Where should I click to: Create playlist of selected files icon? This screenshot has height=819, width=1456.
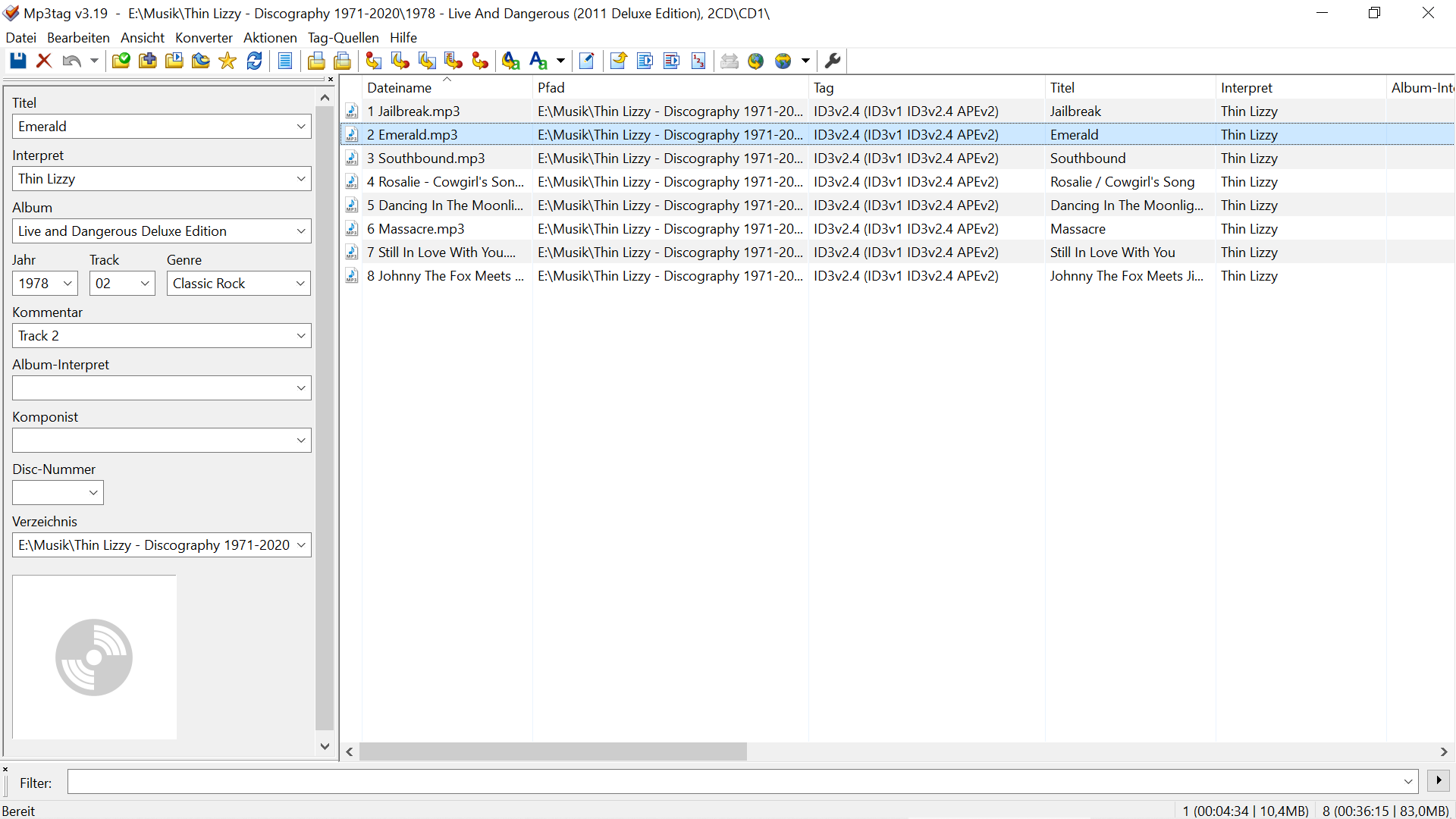coord(671,61)
